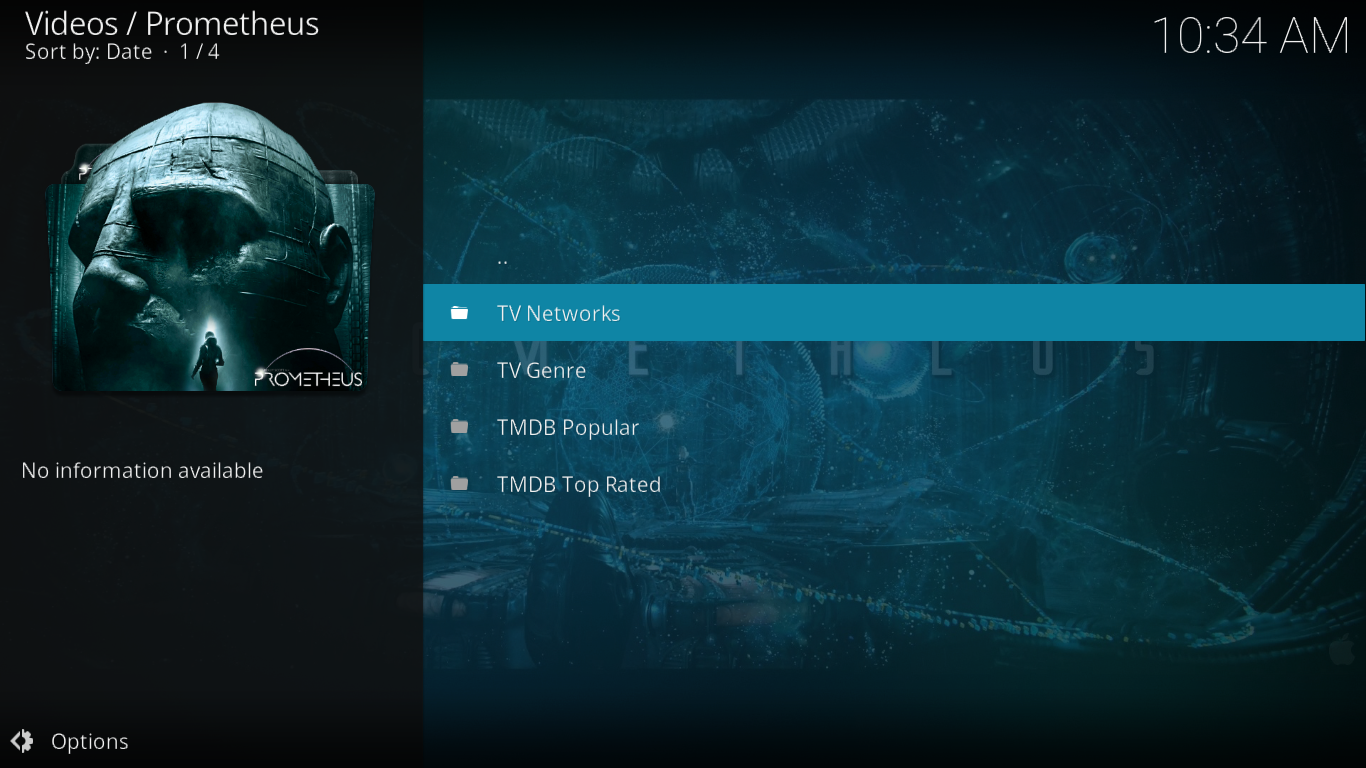The width and height of the screenshot is (1366, 768).
Task: Click the 'Sort by: Date' text
Action: pos(88,51)
